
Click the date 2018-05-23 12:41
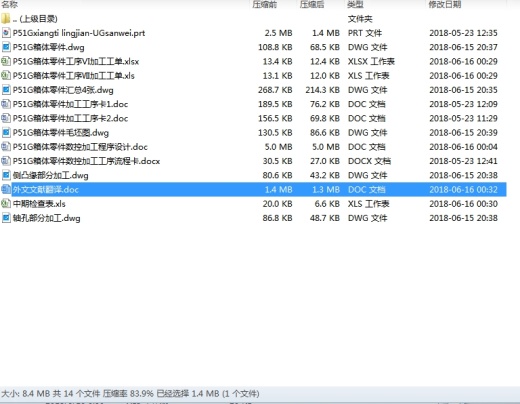(x=463, y=161)
